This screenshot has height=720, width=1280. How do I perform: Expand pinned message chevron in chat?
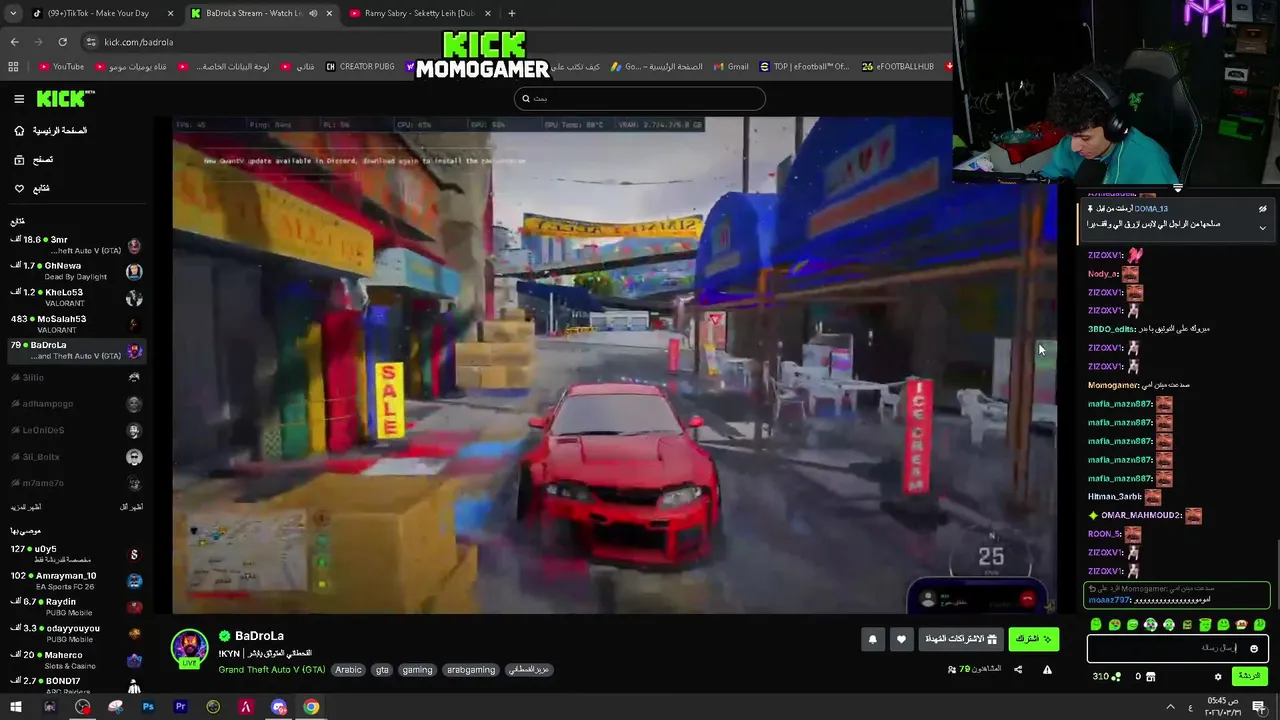pyautogui.click(x=1262, y=228)
